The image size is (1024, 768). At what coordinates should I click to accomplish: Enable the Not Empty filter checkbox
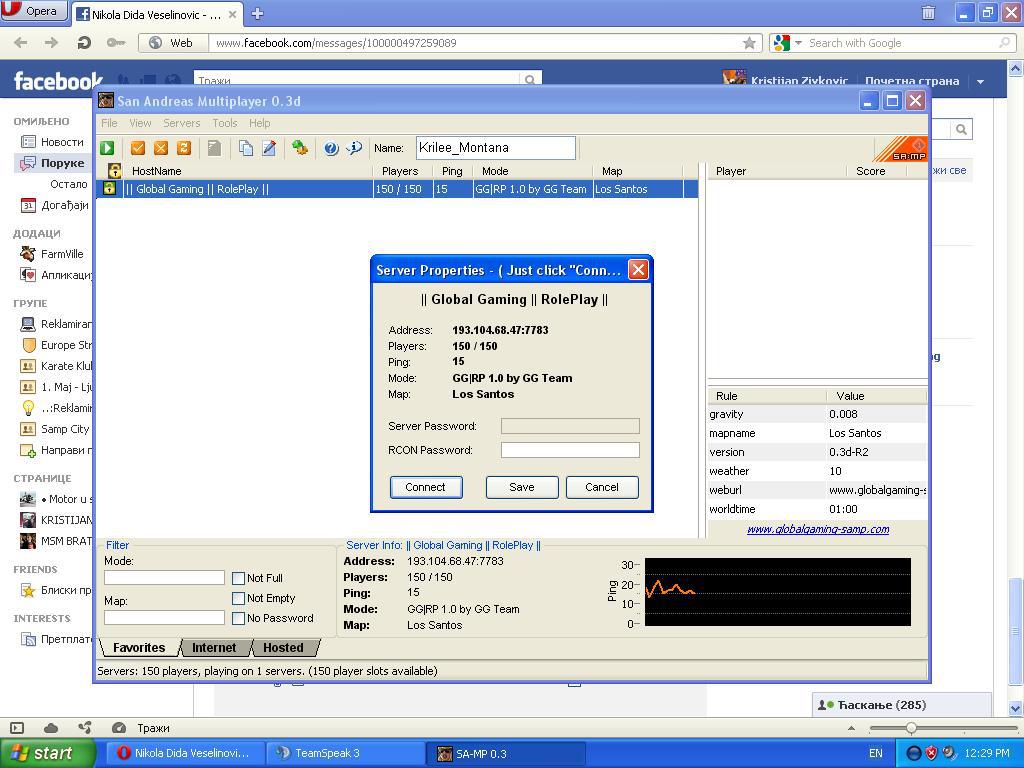tap(238, 599)
